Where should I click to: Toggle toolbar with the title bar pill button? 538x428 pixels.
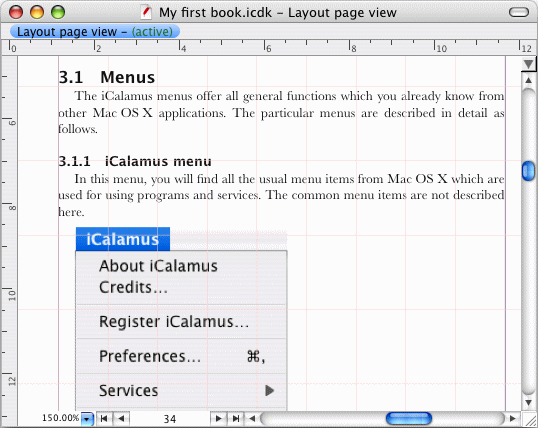click(x=519, y=12)
